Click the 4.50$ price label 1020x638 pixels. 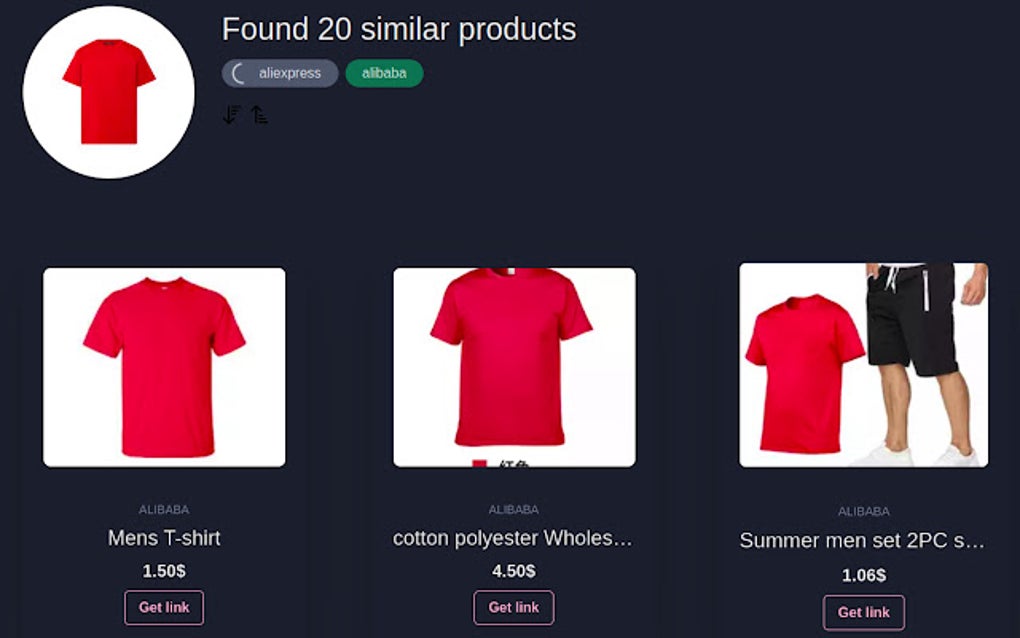513,571
